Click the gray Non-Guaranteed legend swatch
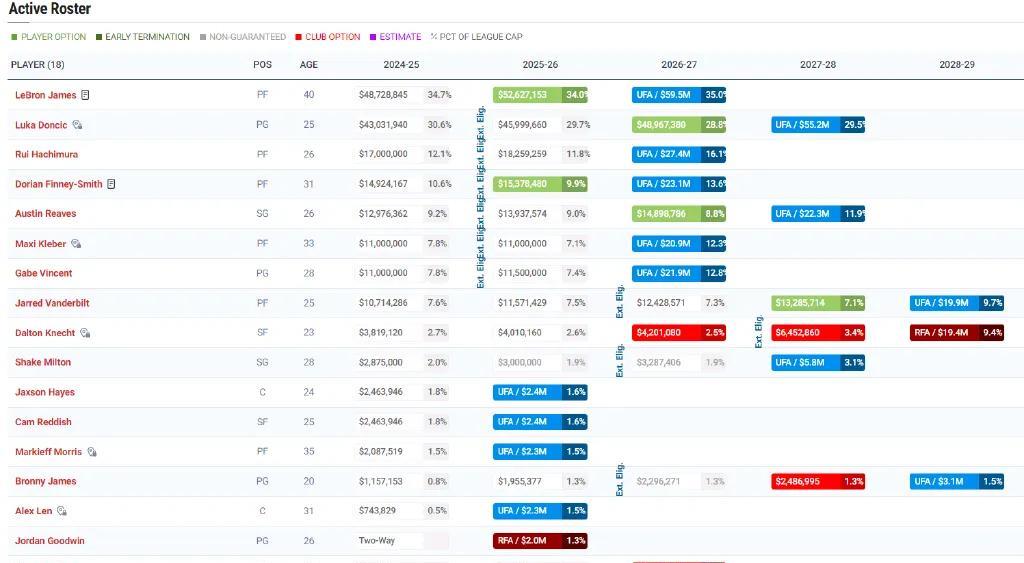 click(x=203, y=37)
